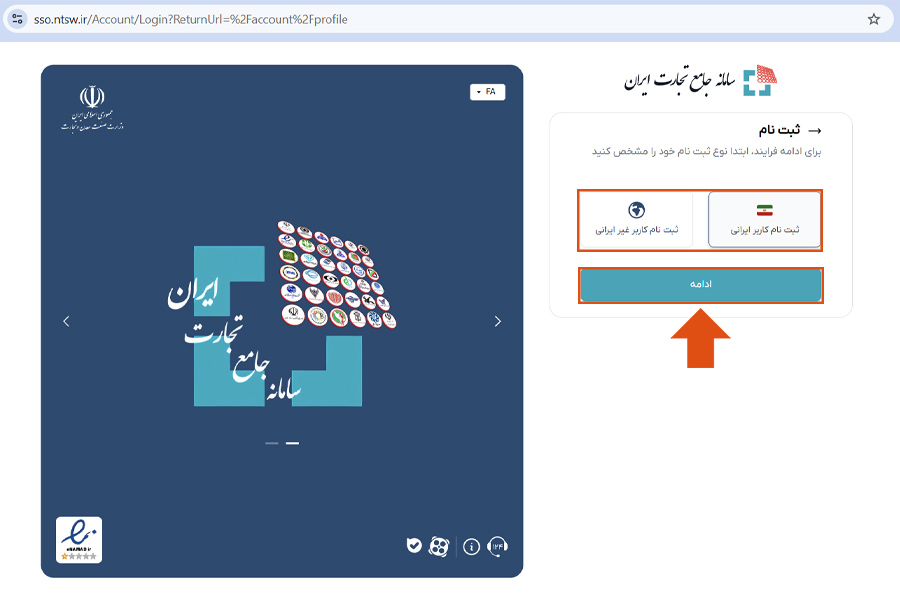
Task: Select ثبت نام کاربر غیر ایرانی option
Action: click(637, 220)
